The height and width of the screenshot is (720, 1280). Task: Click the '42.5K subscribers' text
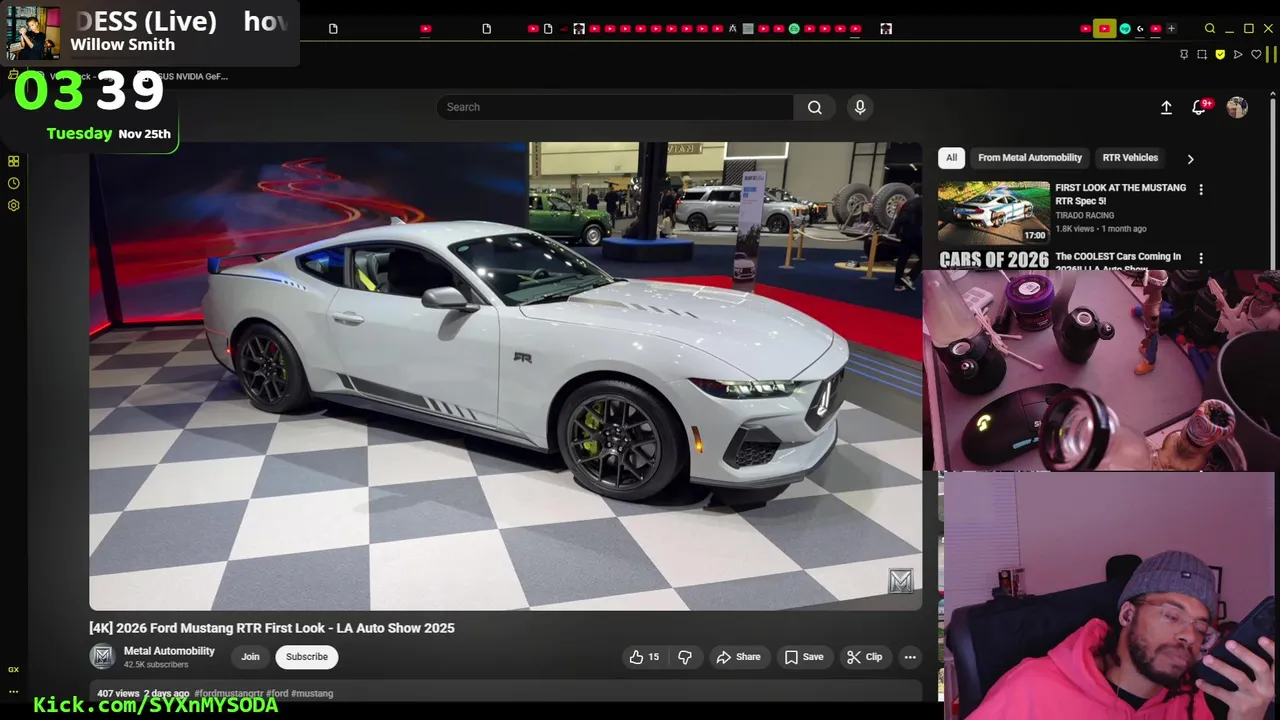(x=156, y=665)
